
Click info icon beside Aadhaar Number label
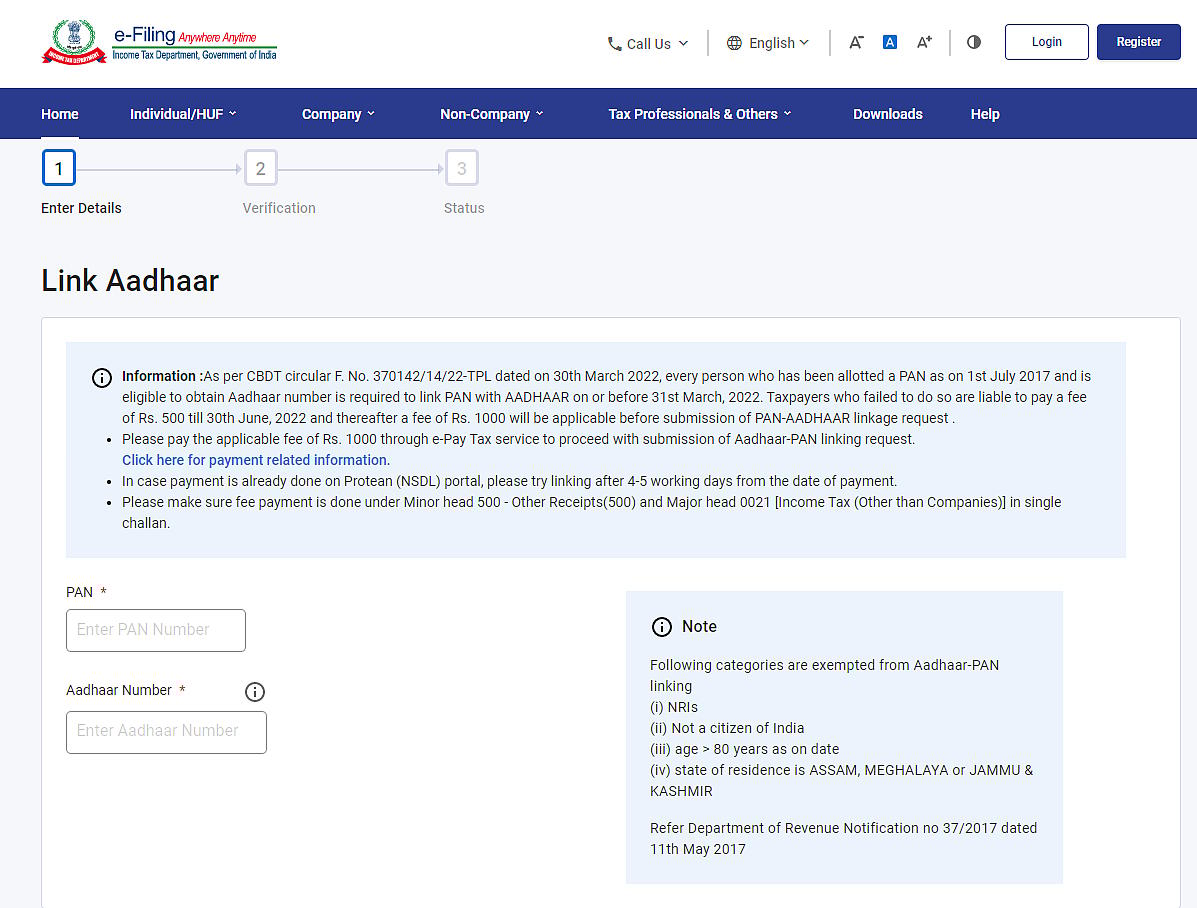click(255, 692)
